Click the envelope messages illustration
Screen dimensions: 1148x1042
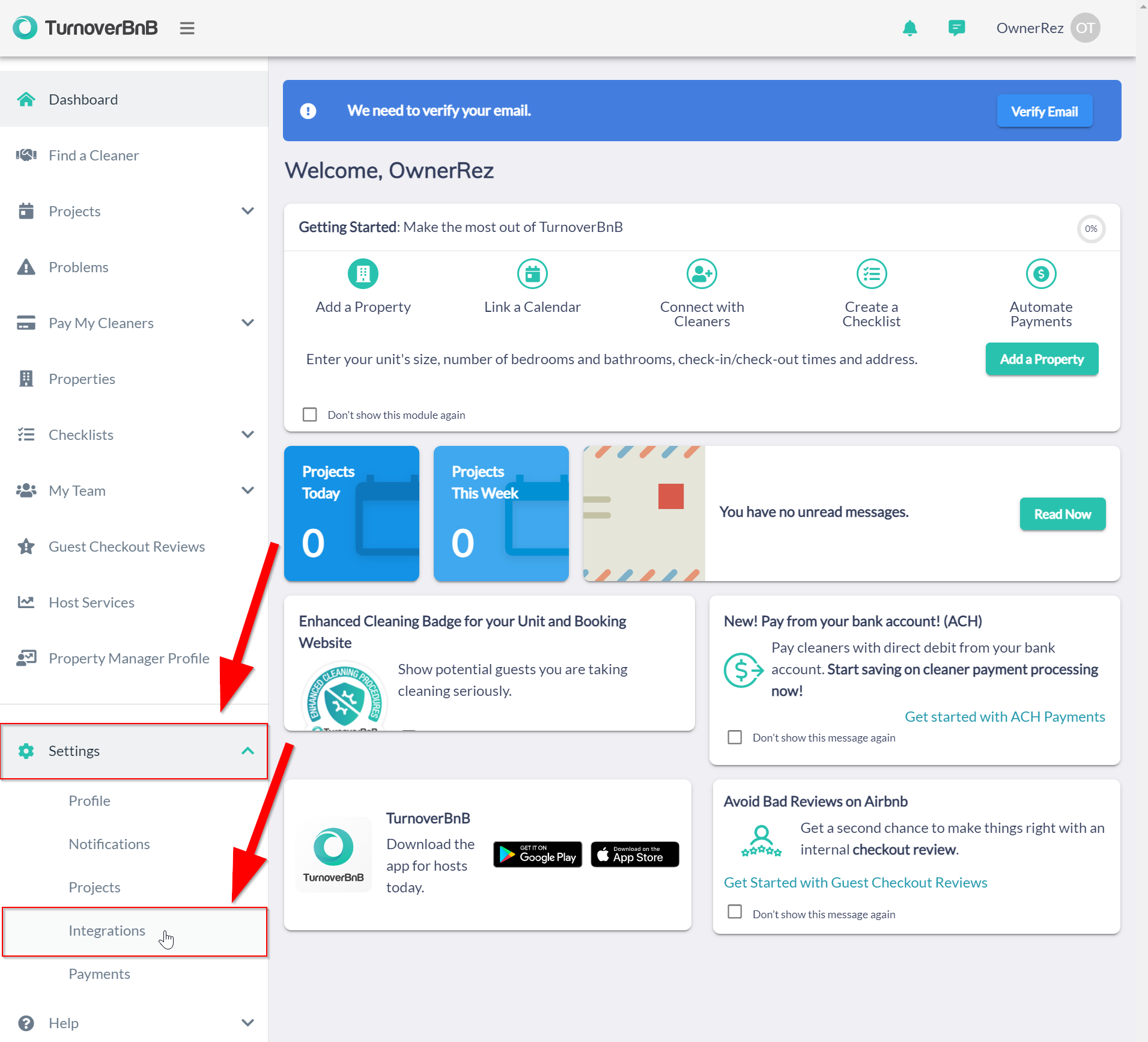pyautogui.click(x=644, y=513)
